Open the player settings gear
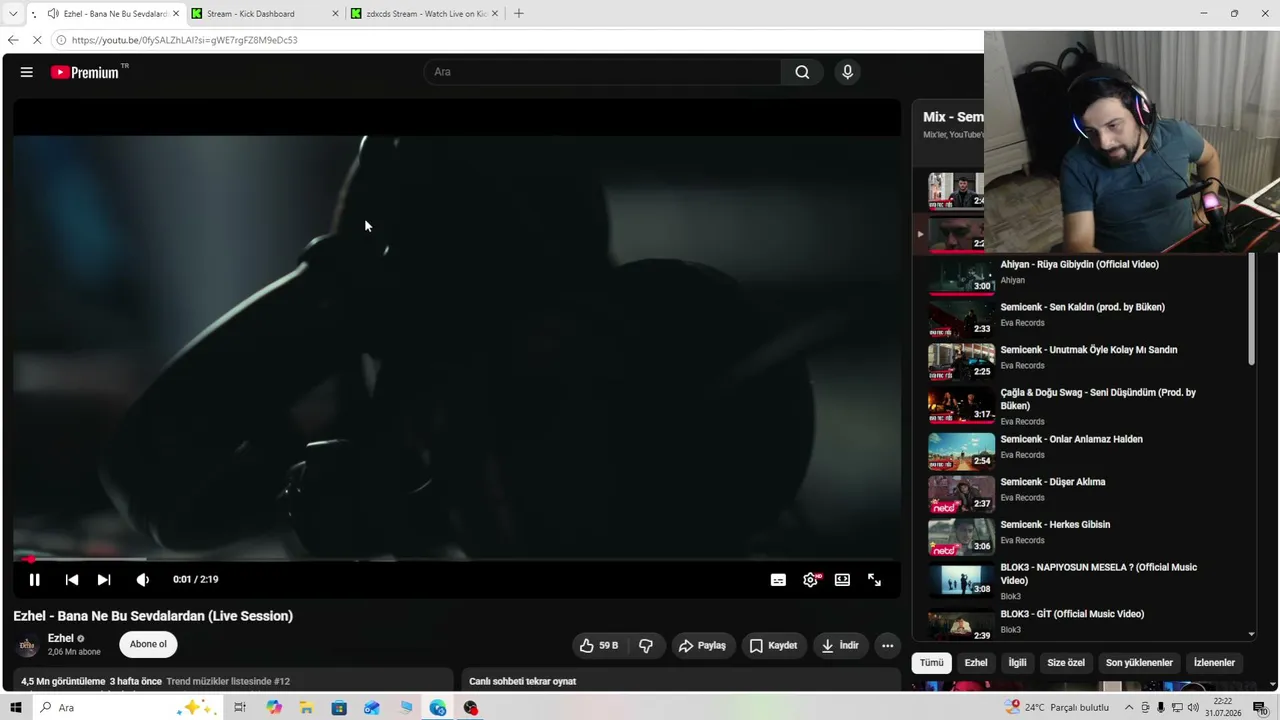 (x=810, y=580)
